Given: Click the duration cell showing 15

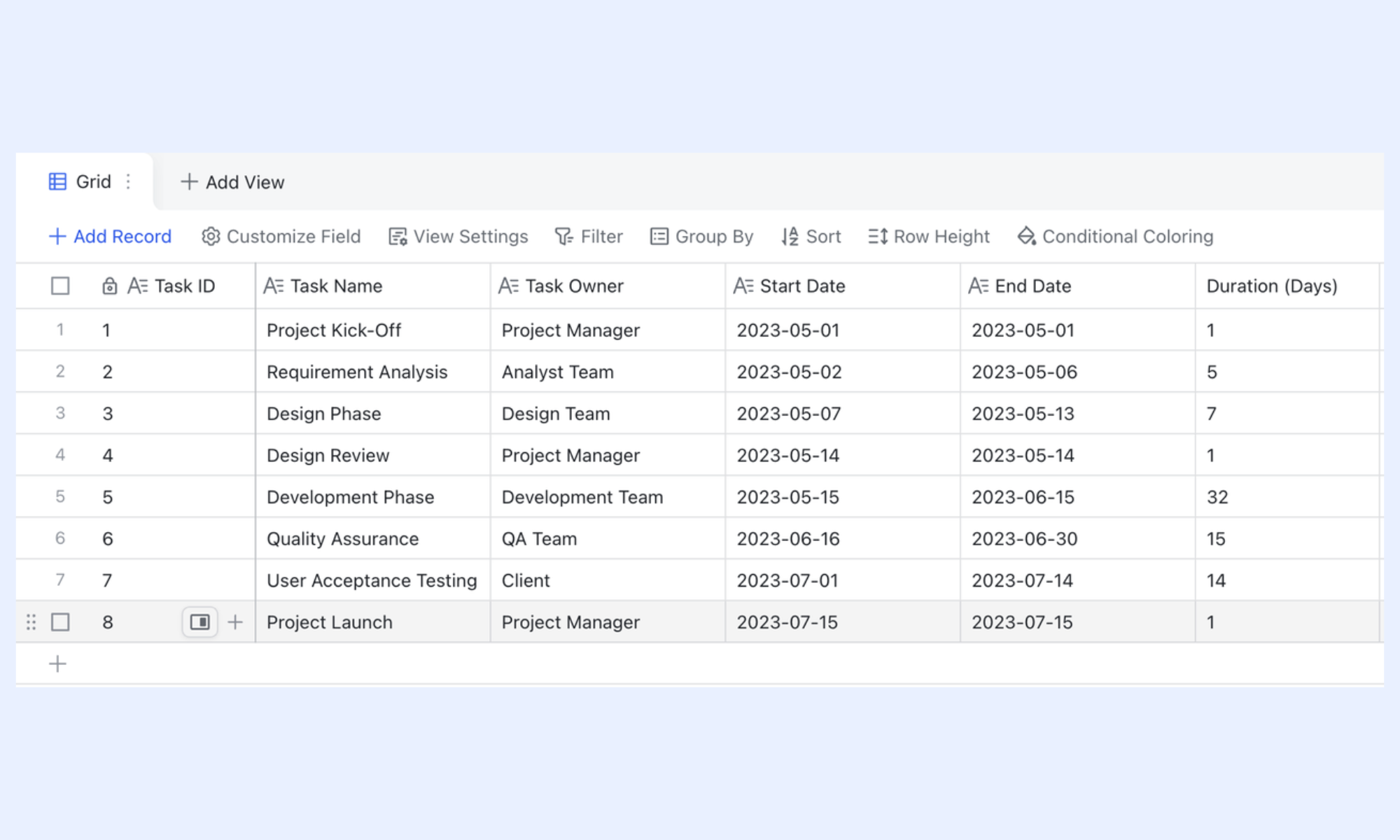Looking at the screenshot, I should [x=1287, y=538].
